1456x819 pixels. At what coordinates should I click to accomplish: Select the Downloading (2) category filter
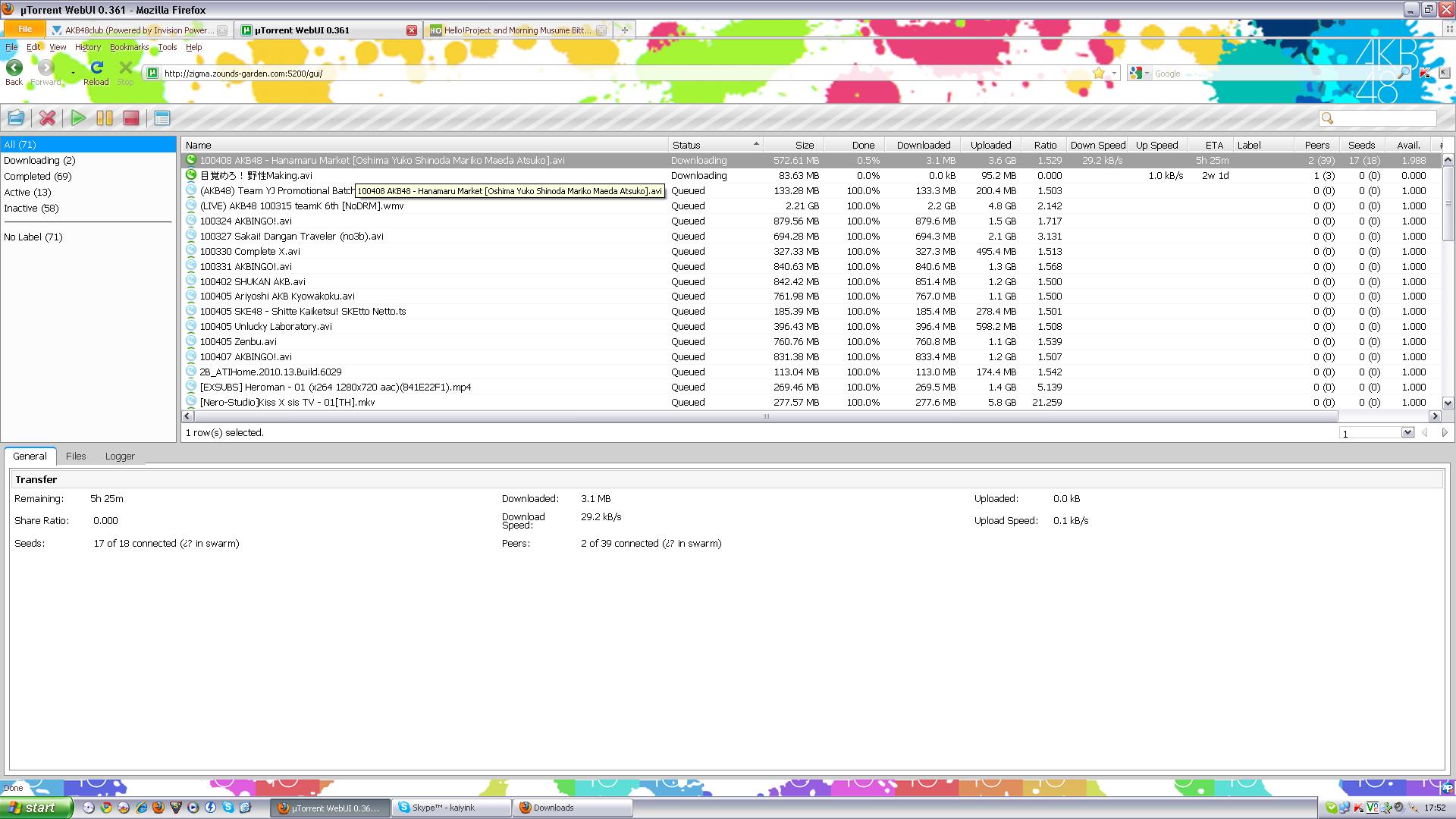point(39,161)
